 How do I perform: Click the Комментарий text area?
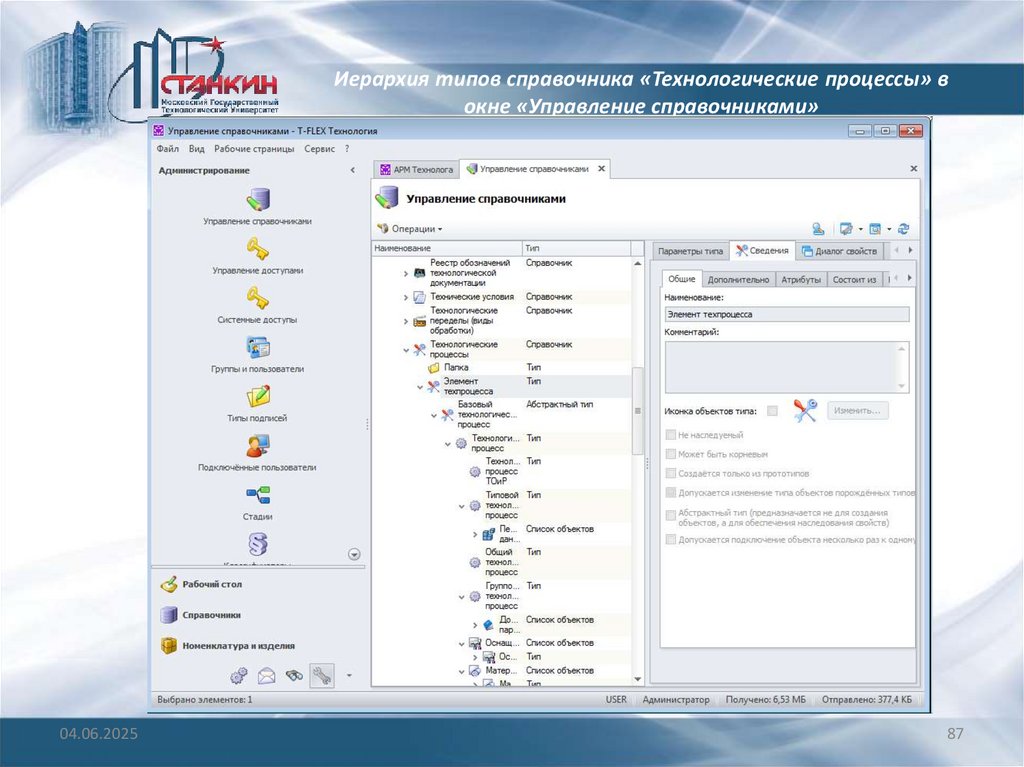point(786,367)
